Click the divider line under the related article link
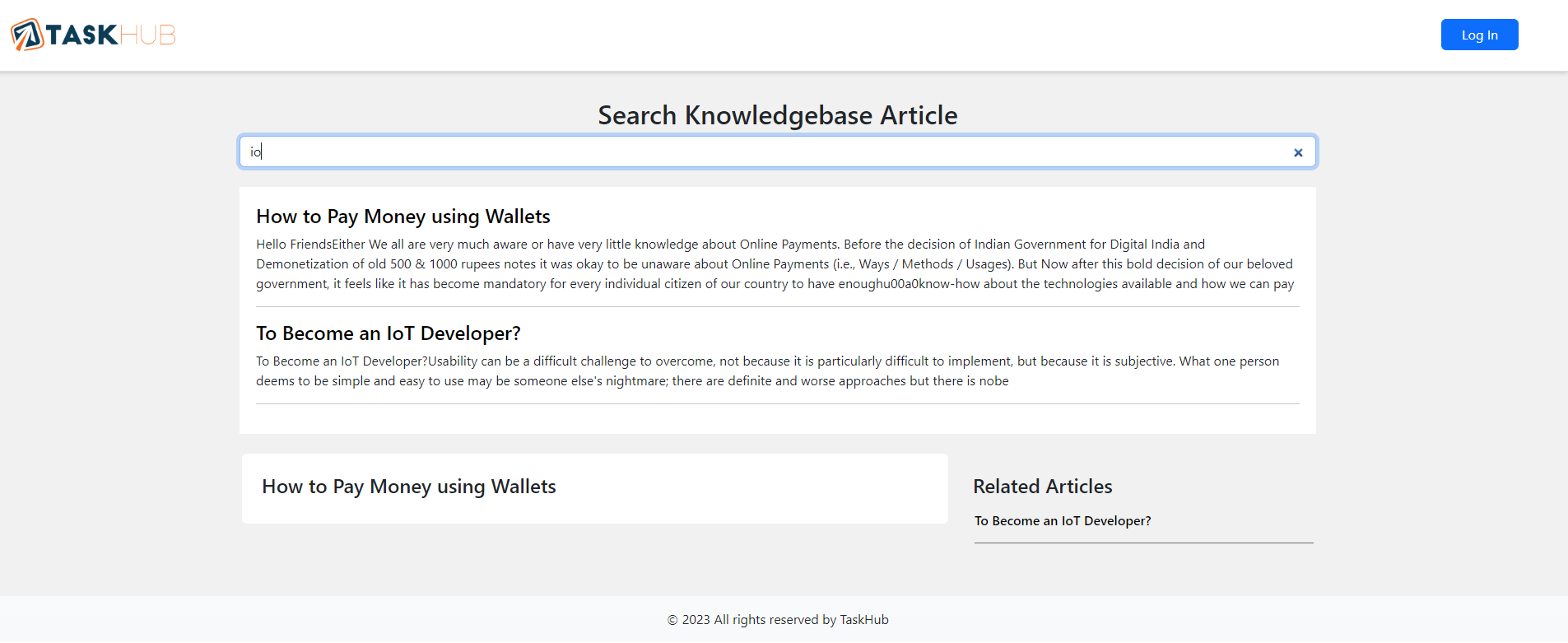This screenshot has height=643, width=1568. coord(1143,543)
